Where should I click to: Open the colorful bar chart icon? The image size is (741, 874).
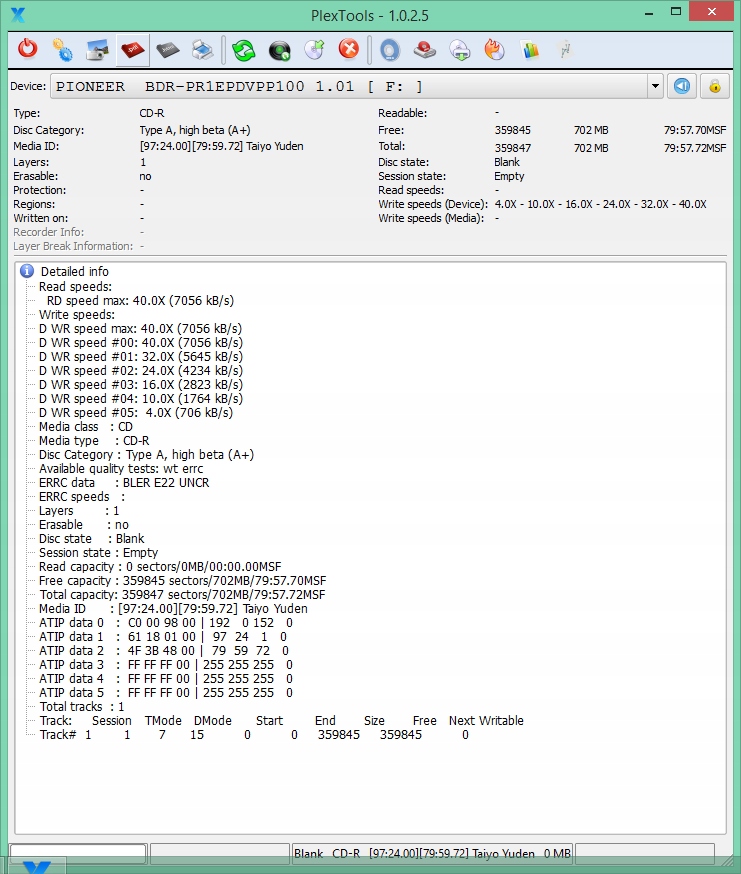530,49
